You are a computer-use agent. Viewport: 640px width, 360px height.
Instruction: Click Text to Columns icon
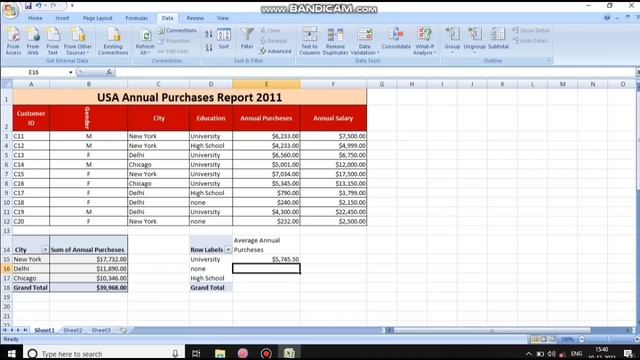pos(310,41)
